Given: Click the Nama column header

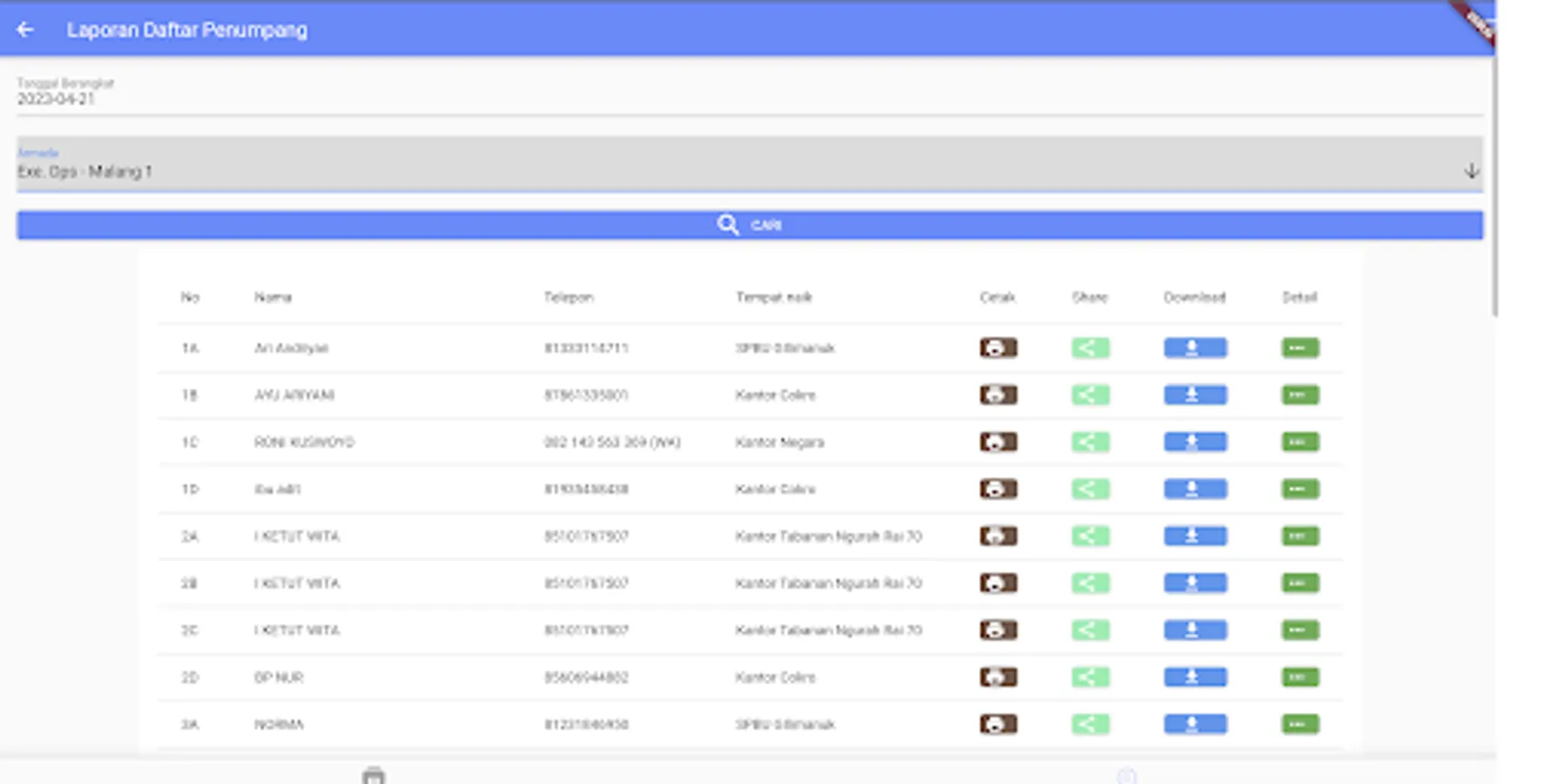Looking at the screenshot, I should click(273, 298).
